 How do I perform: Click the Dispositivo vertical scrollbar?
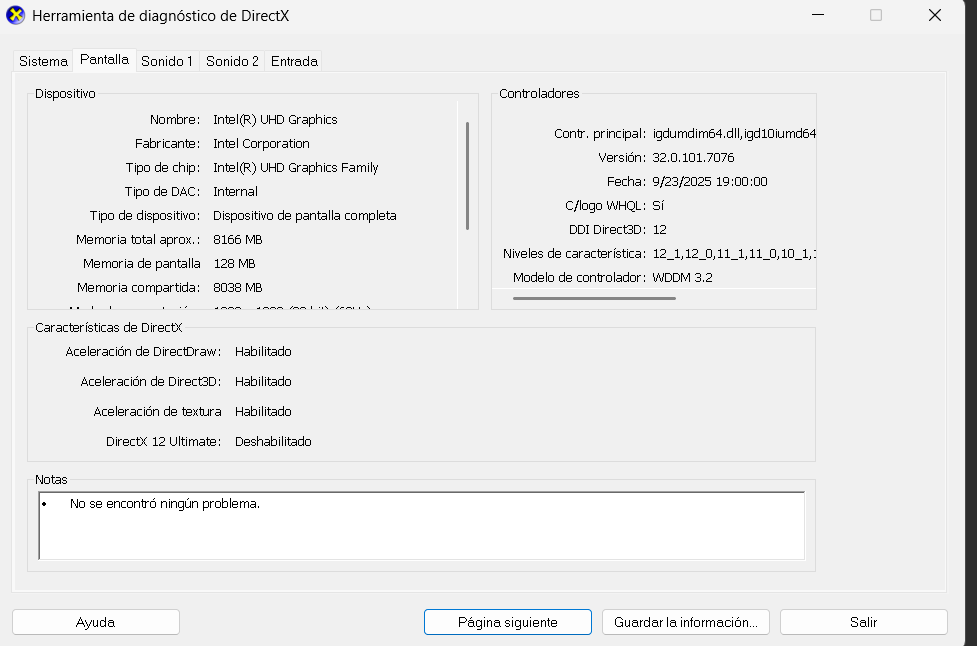467,176
